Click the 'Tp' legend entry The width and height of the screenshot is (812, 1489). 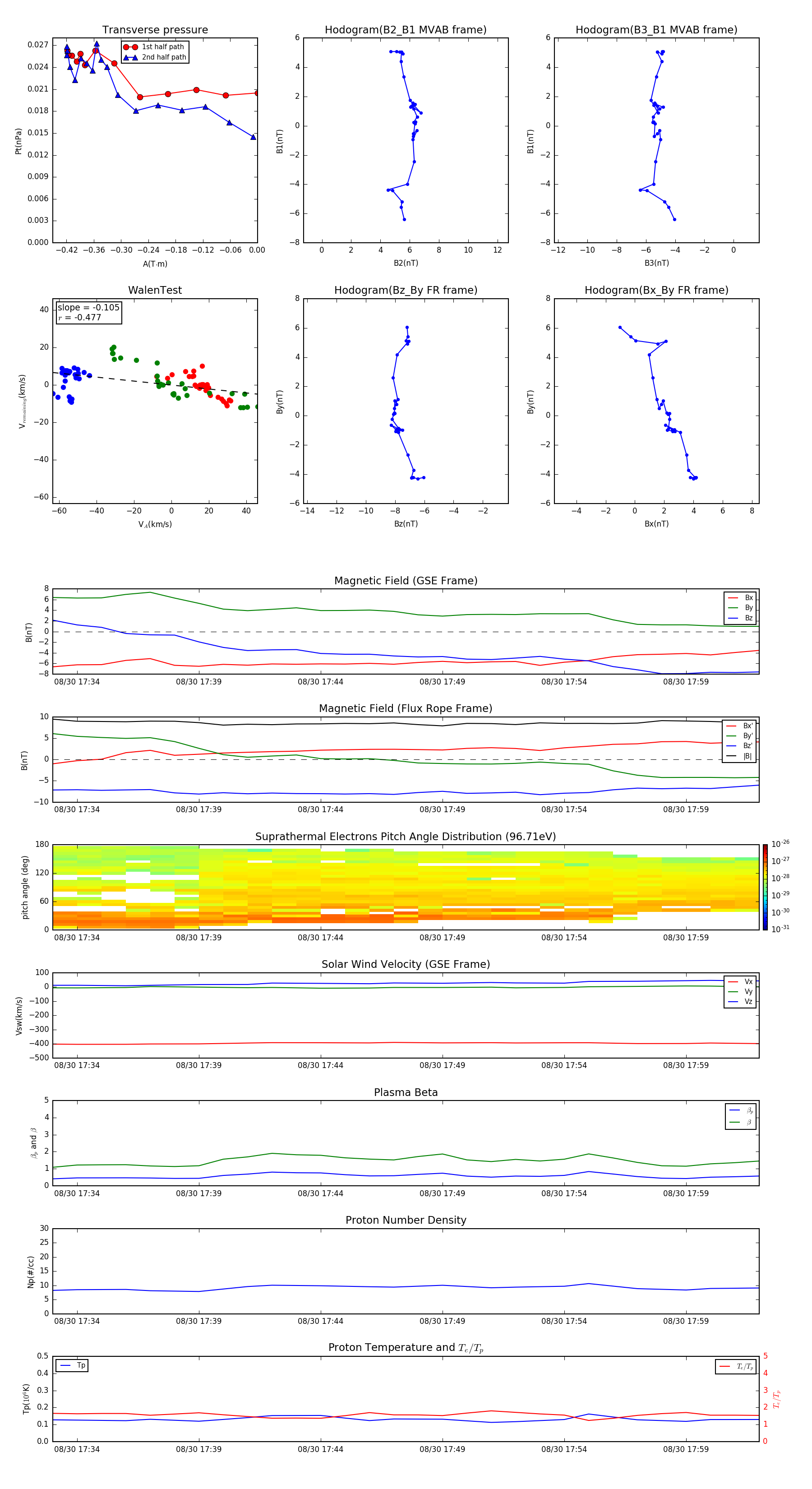click(x=72, y=1366)
